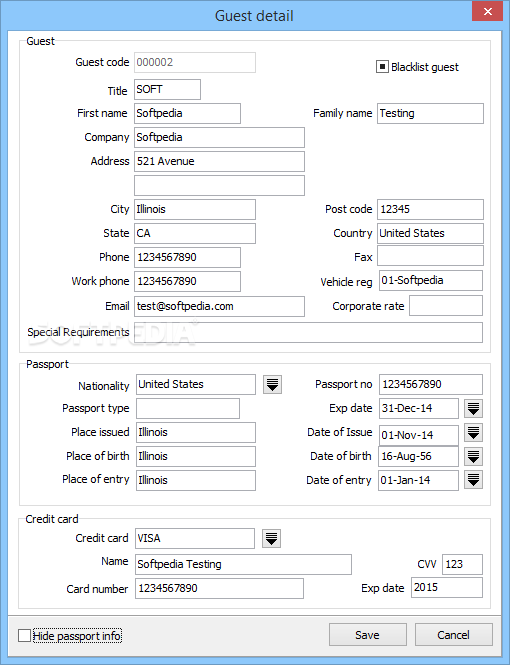Click the empty Fax field
Screen dimensions: 510x665
coord(430,256)
